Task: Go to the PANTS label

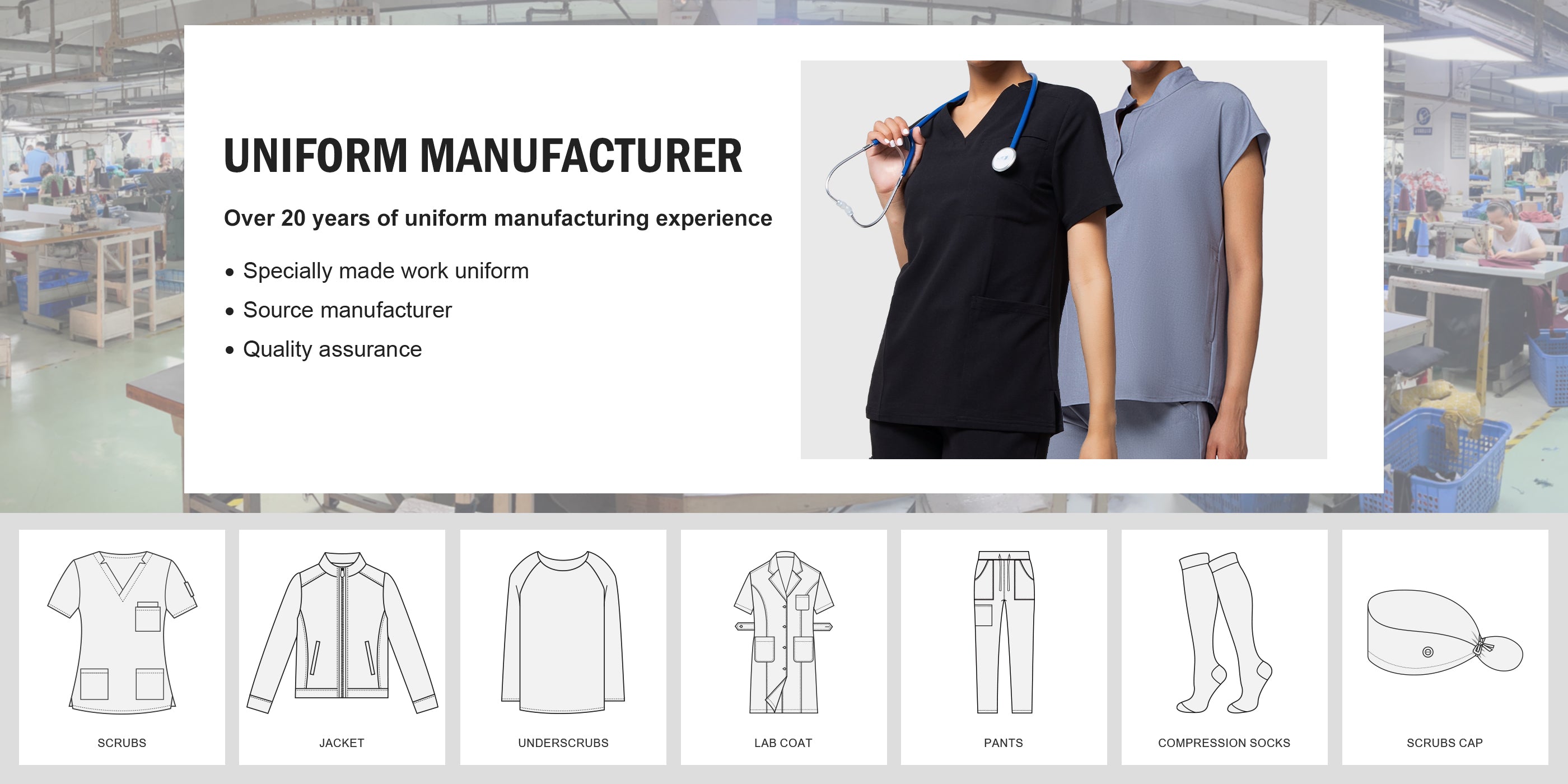Action: click(1004, 743)
